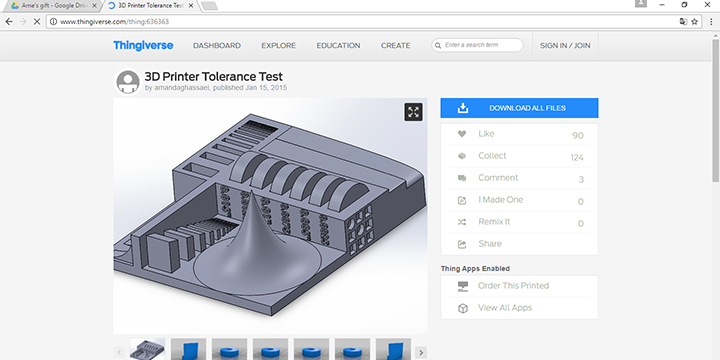
Task: Click the main 3D model preview image
Action: [270, 215]
